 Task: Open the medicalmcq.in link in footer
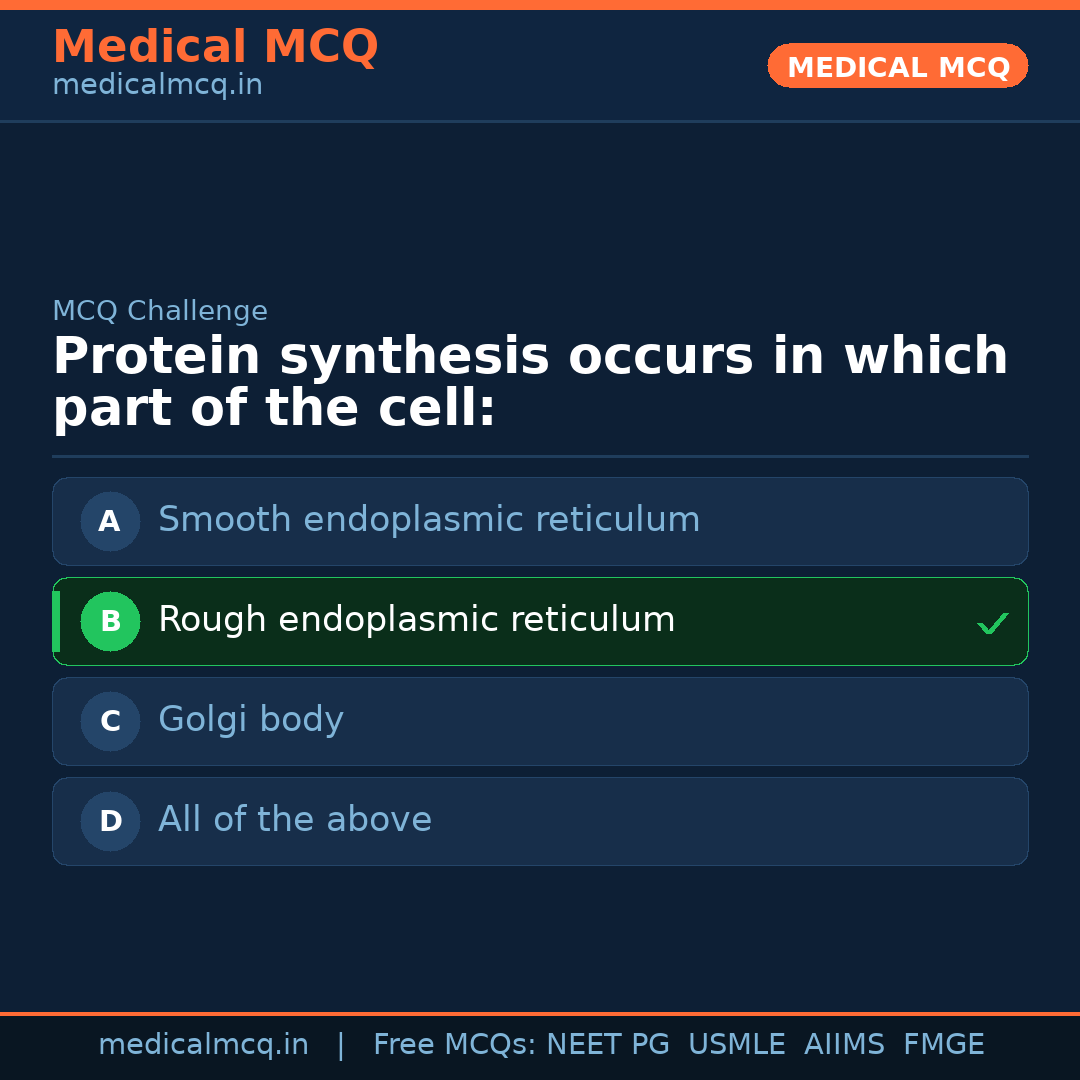[203, 1045]
